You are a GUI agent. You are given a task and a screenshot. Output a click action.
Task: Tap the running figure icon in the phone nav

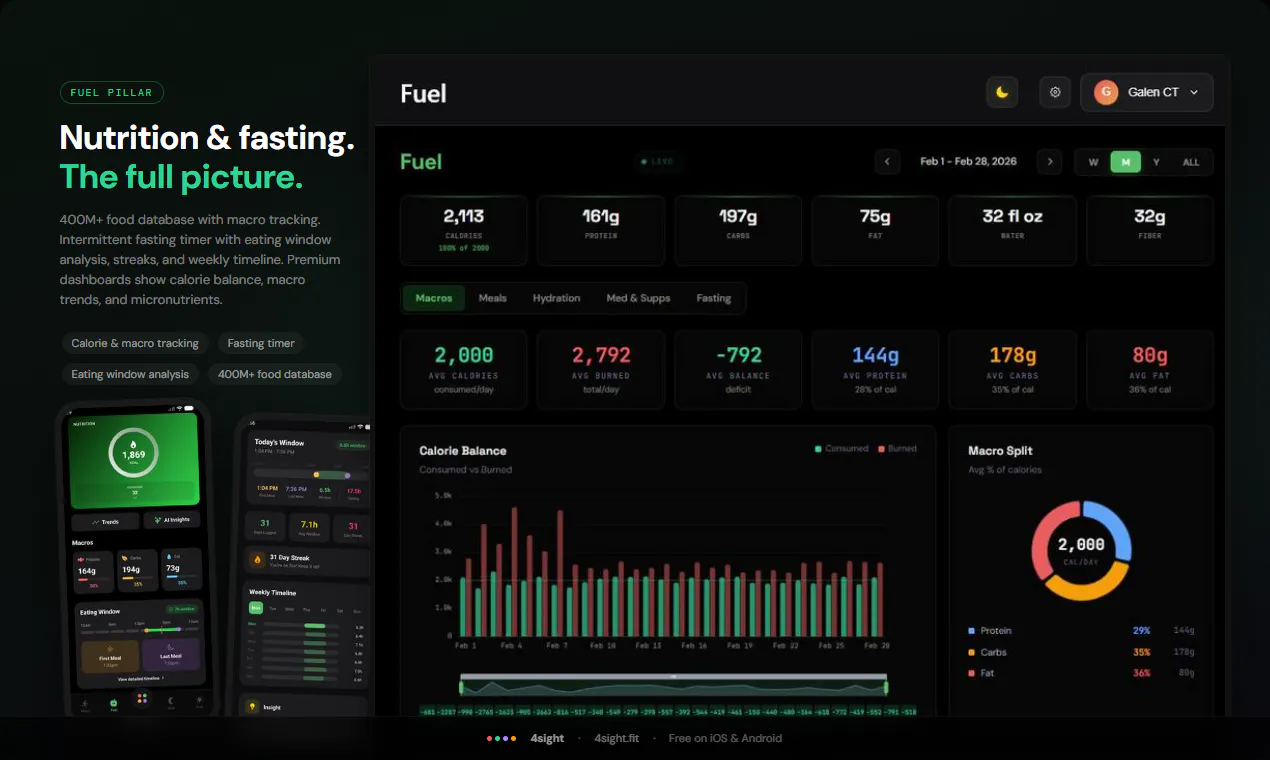[x=85, y=703]
